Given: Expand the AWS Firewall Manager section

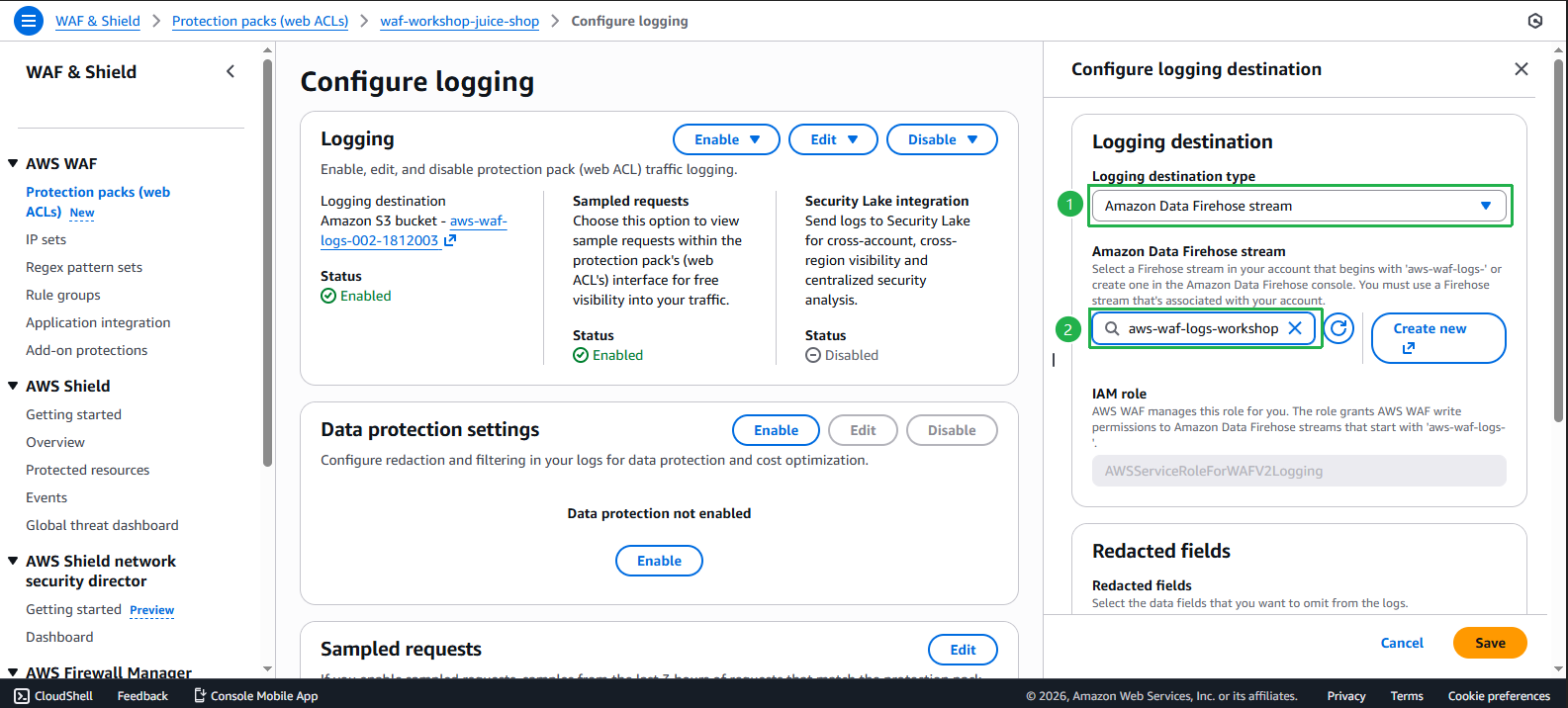Looking at the screenshot, I should click(x=13, y=672).
